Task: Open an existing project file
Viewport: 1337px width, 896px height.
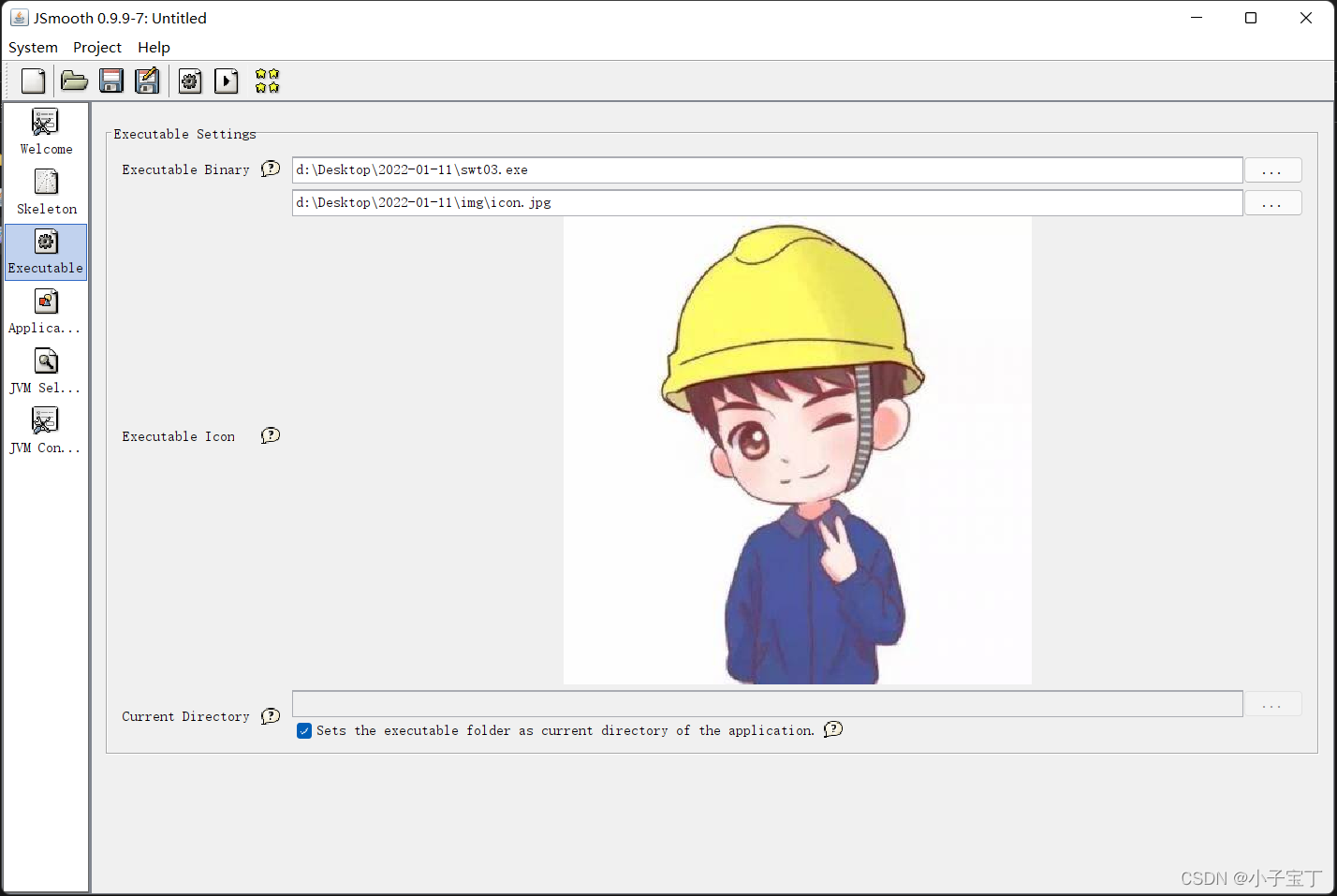Action: (74, 81)
